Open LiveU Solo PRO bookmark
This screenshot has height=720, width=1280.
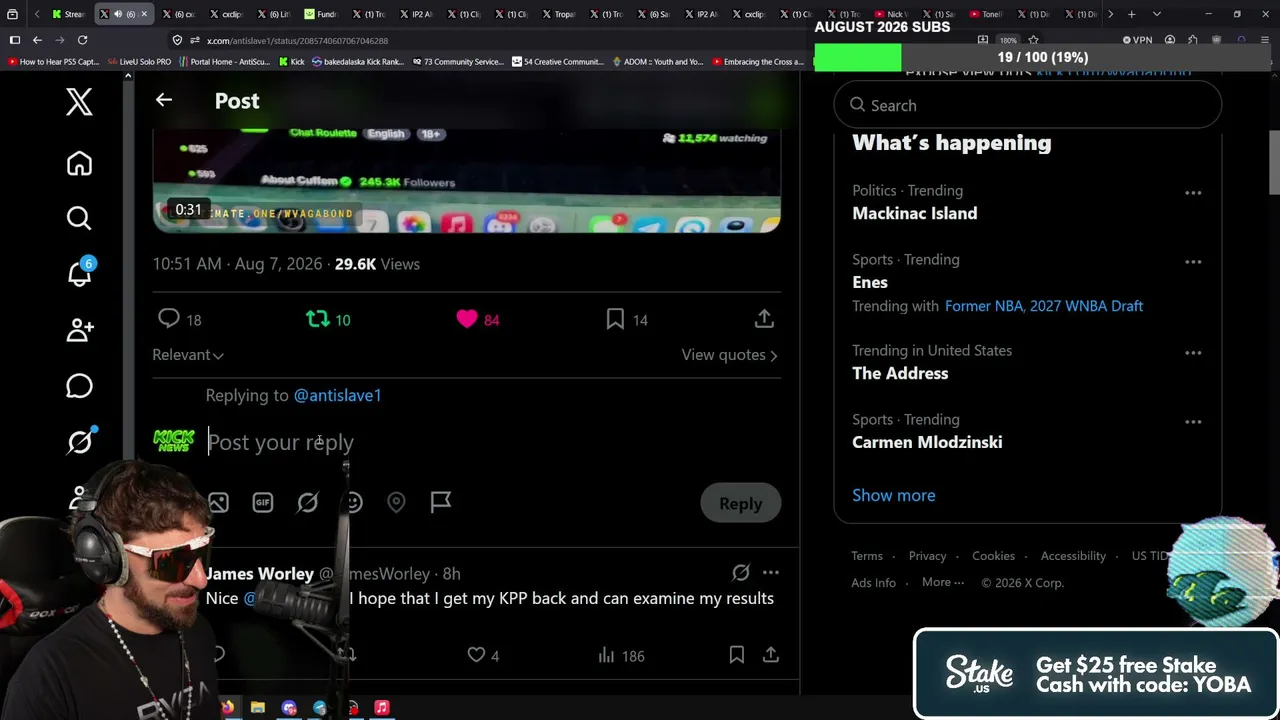coord(138,62)
